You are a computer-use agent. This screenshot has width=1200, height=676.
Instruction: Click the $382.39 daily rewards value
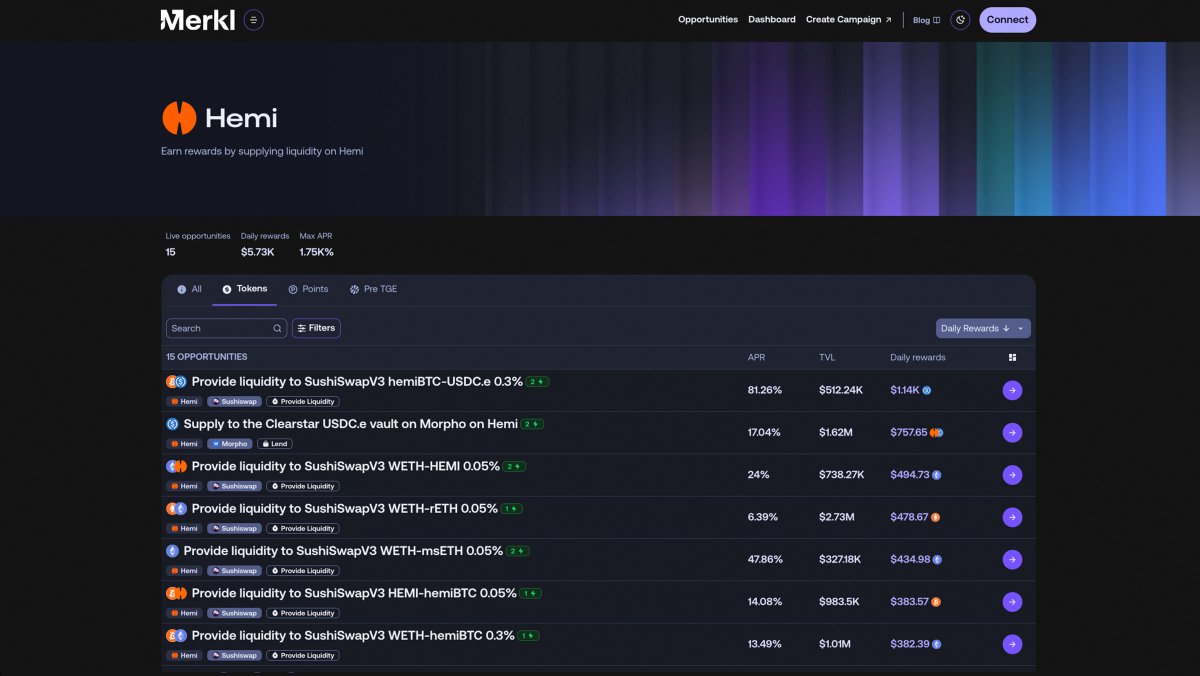pos(910,644)
